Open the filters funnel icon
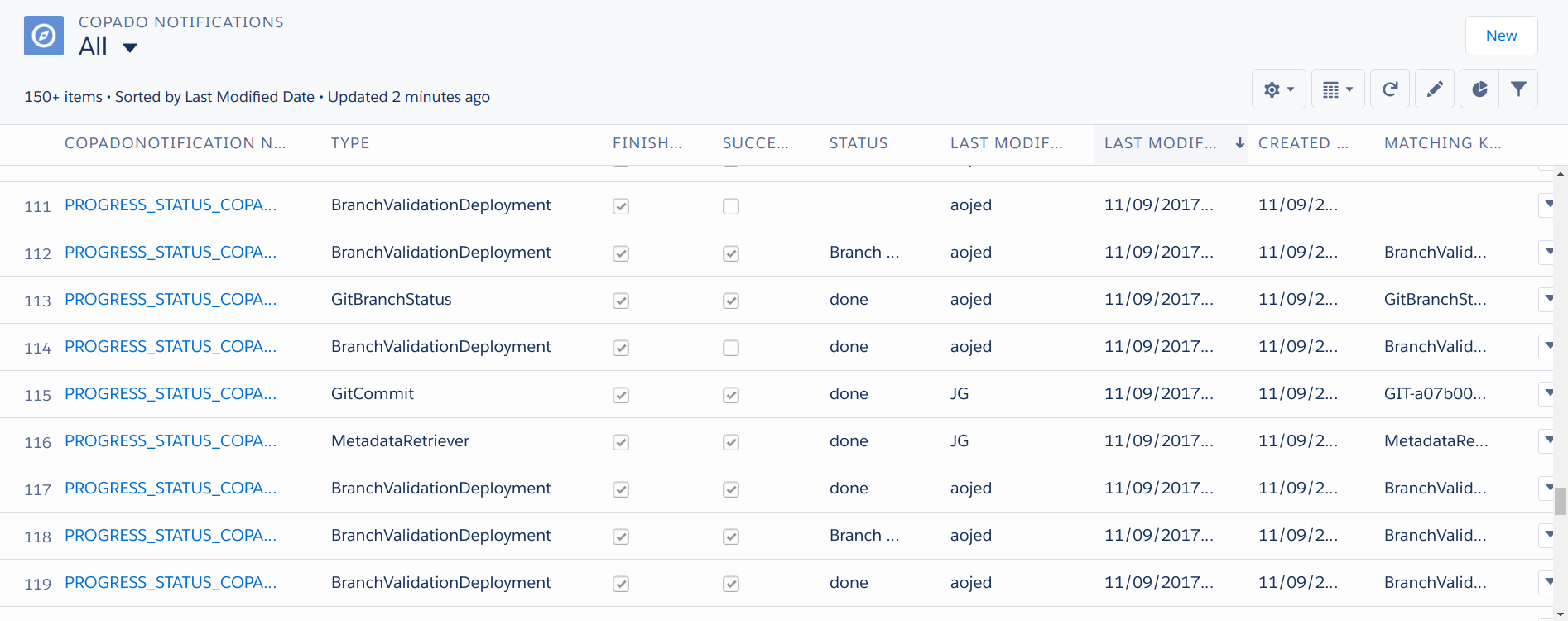Image resolution: width=1568 pixels, height=621 pixels. (1518, 89)
